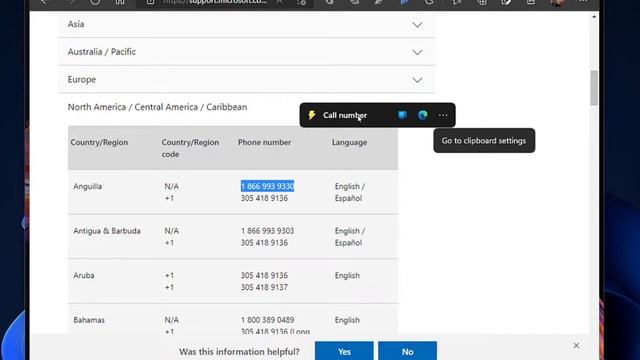Click Aruba's 305 418 9136 number
This screenshot has height=360, width=640.
(264, 275)
